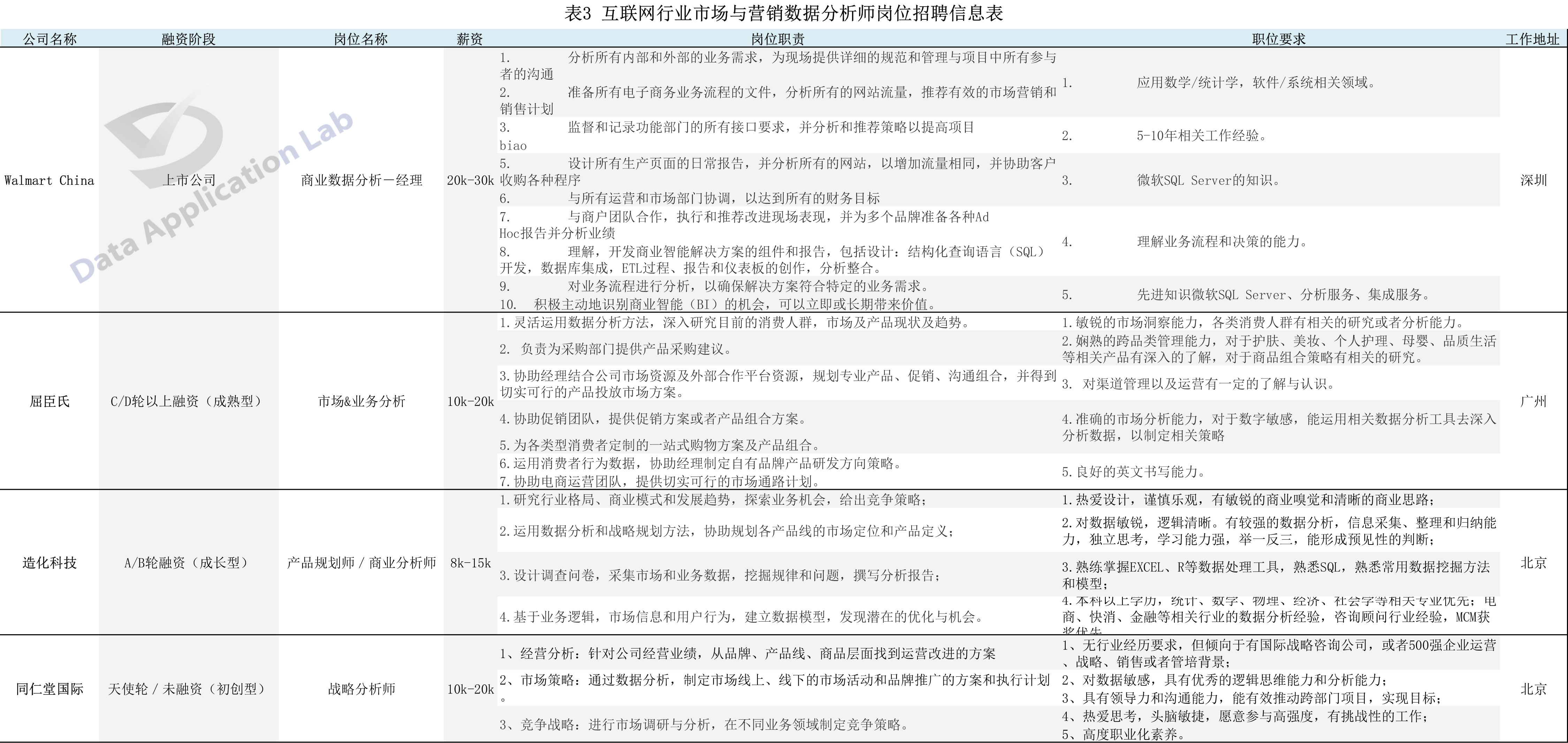The image size is (1568, 743).
Task: Click the 深圳 work location cell
Action: [x=1533, y=180]
